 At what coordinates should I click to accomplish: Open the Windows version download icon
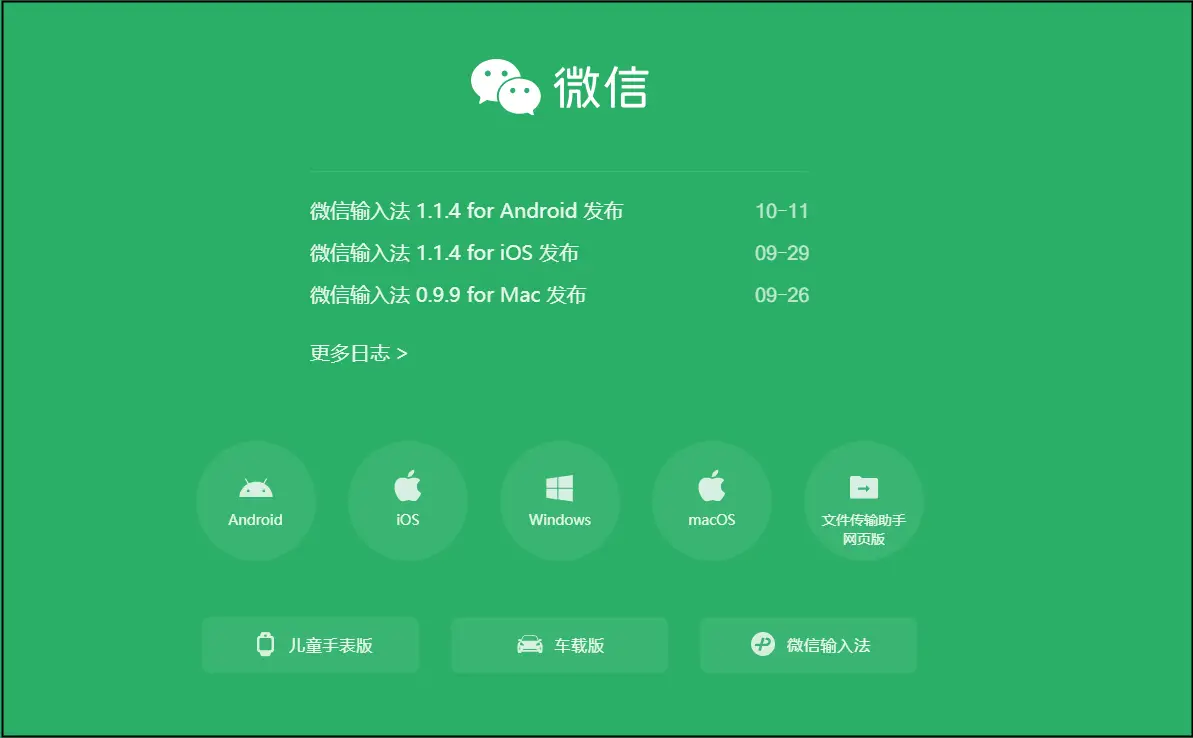(x=560, y=487)
